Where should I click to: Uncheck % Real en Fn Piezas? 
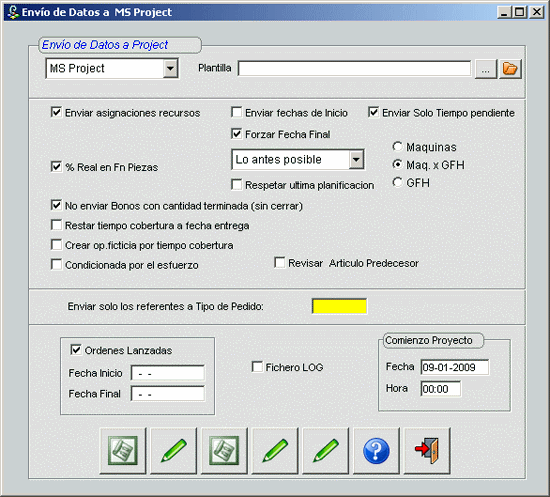pos(56,167)
